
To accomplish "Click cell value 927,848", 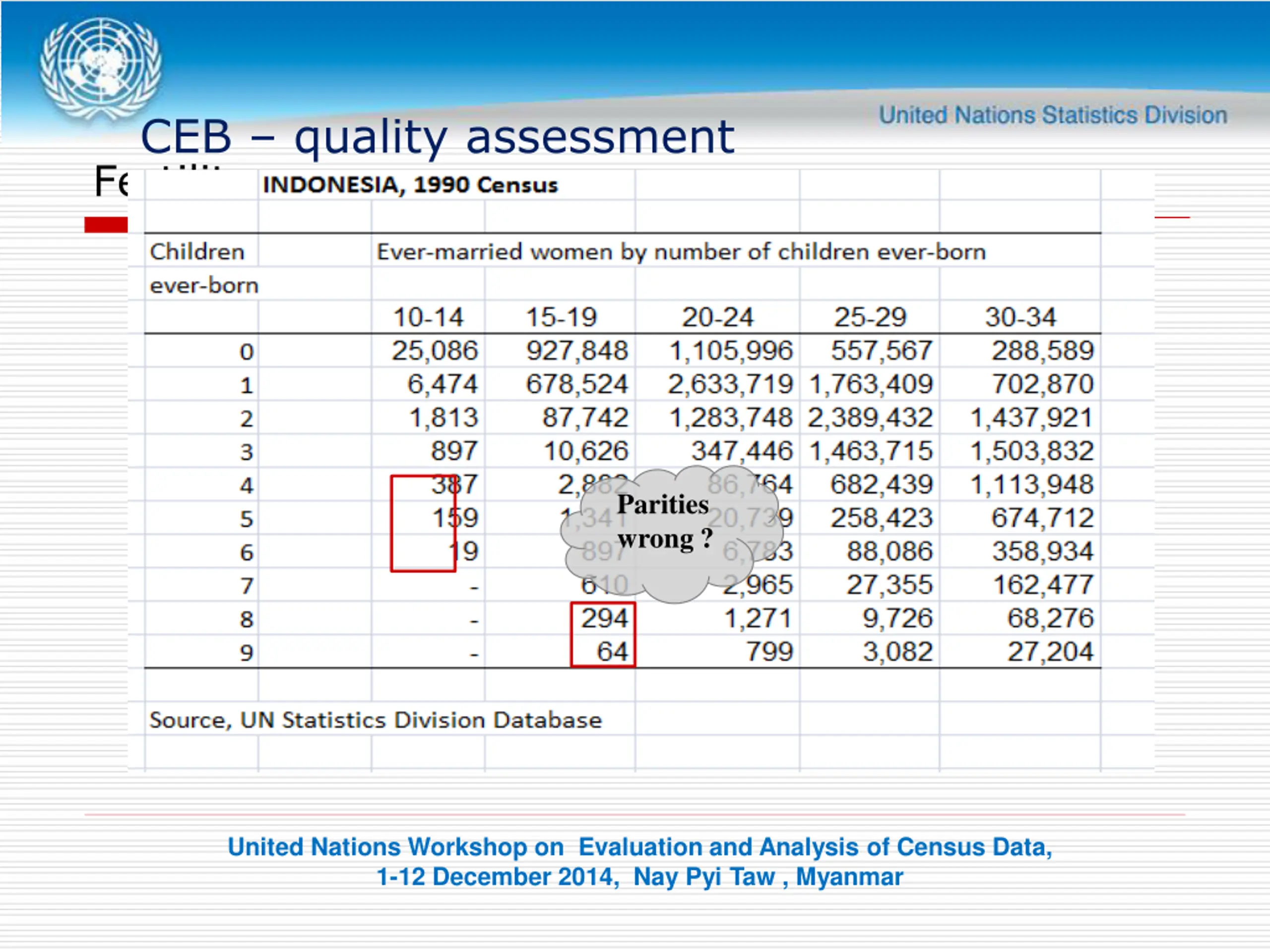I will point(577,351).
